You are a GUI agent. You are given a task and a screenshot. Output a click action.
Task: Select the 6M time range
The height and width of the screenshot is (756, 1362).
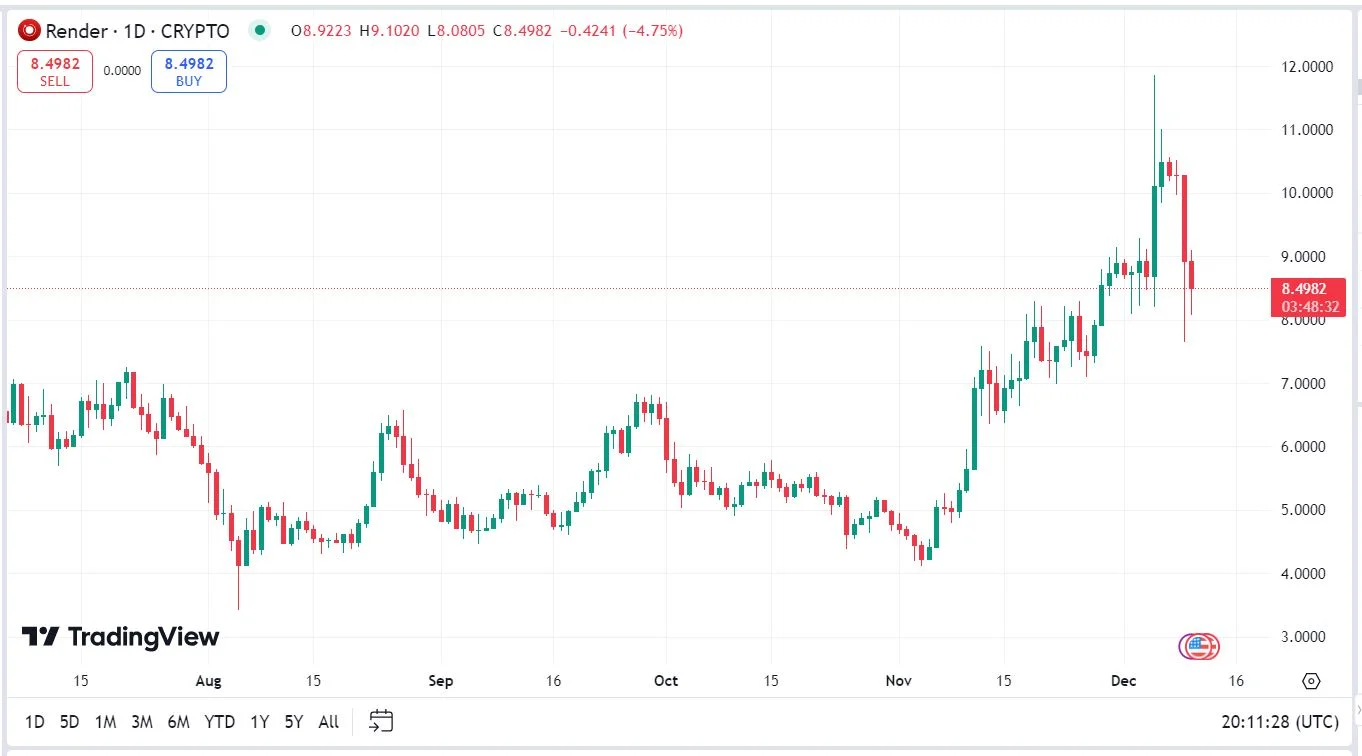pos(179,721)
